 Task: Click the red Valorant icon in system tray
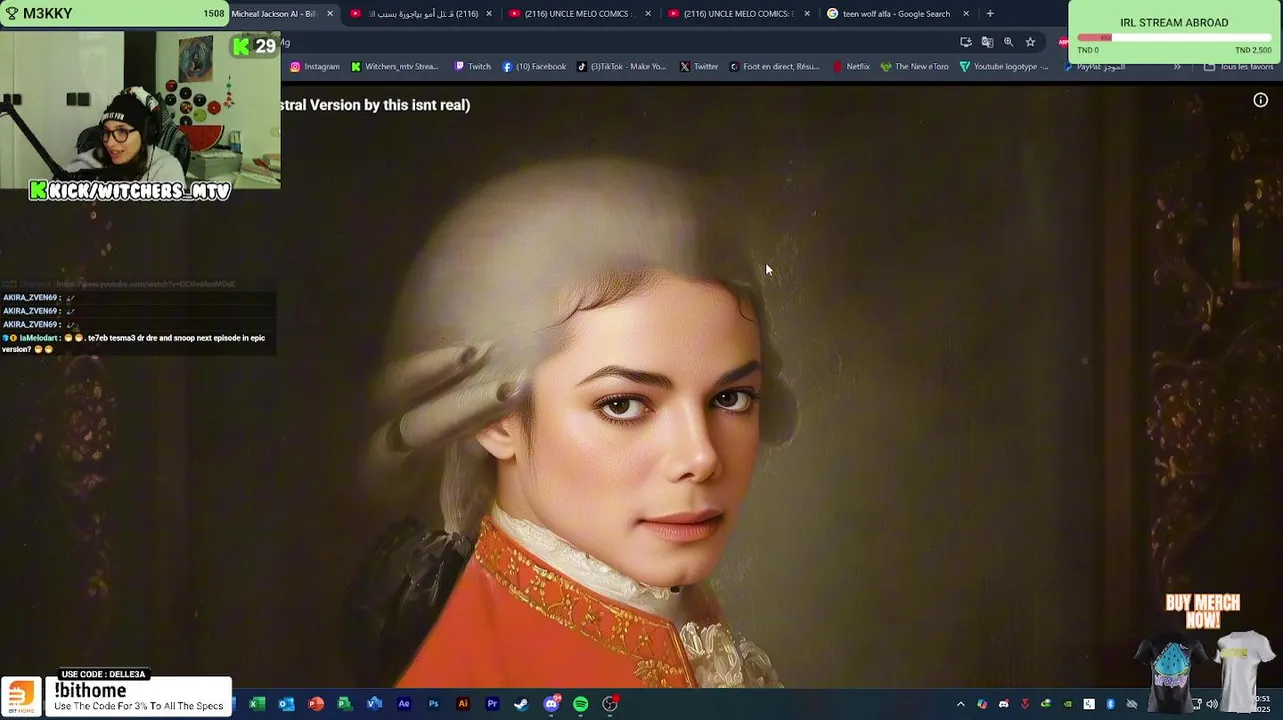[1025, 704]
